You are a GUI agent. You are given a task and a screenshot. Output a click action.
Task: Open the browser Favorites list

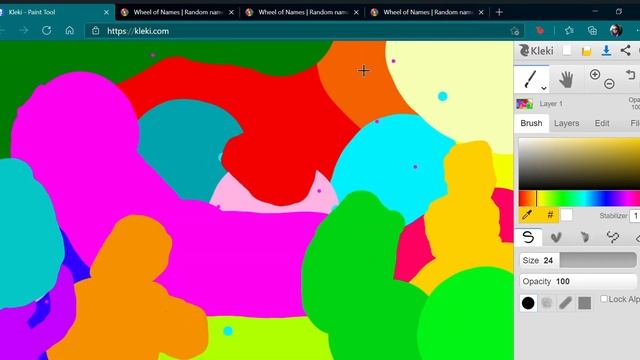tap(569, 31)
